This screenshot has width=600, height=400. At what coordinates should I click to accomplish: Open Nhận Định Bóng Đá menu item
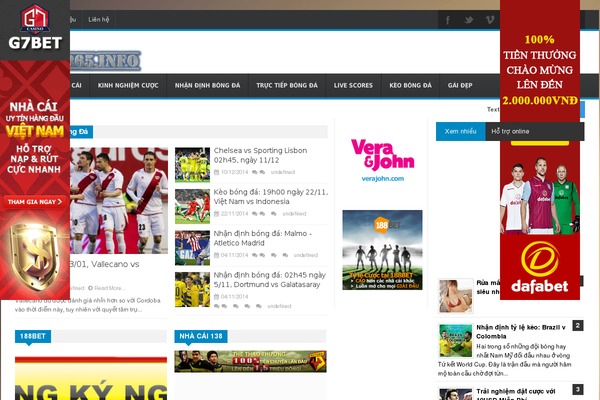[x=207, y=85]
